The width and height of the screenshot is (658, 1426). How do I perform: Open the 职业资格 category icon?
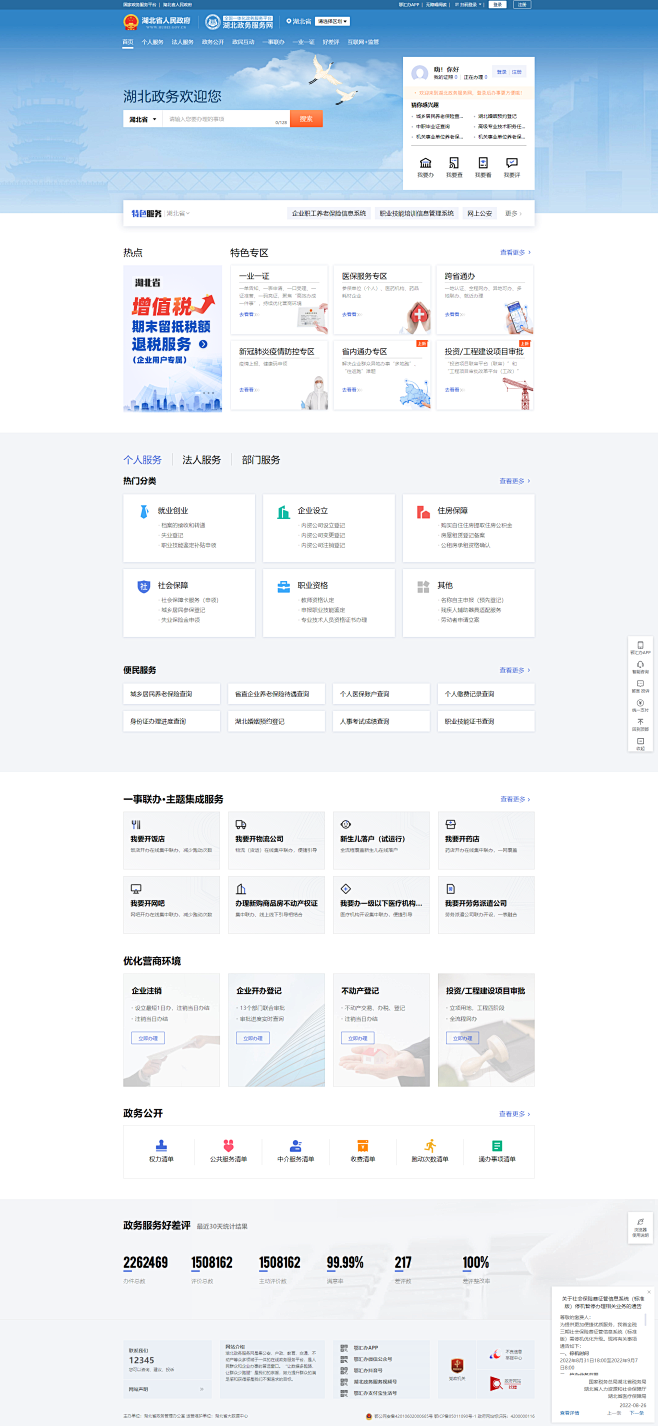[x=283, y=585]
